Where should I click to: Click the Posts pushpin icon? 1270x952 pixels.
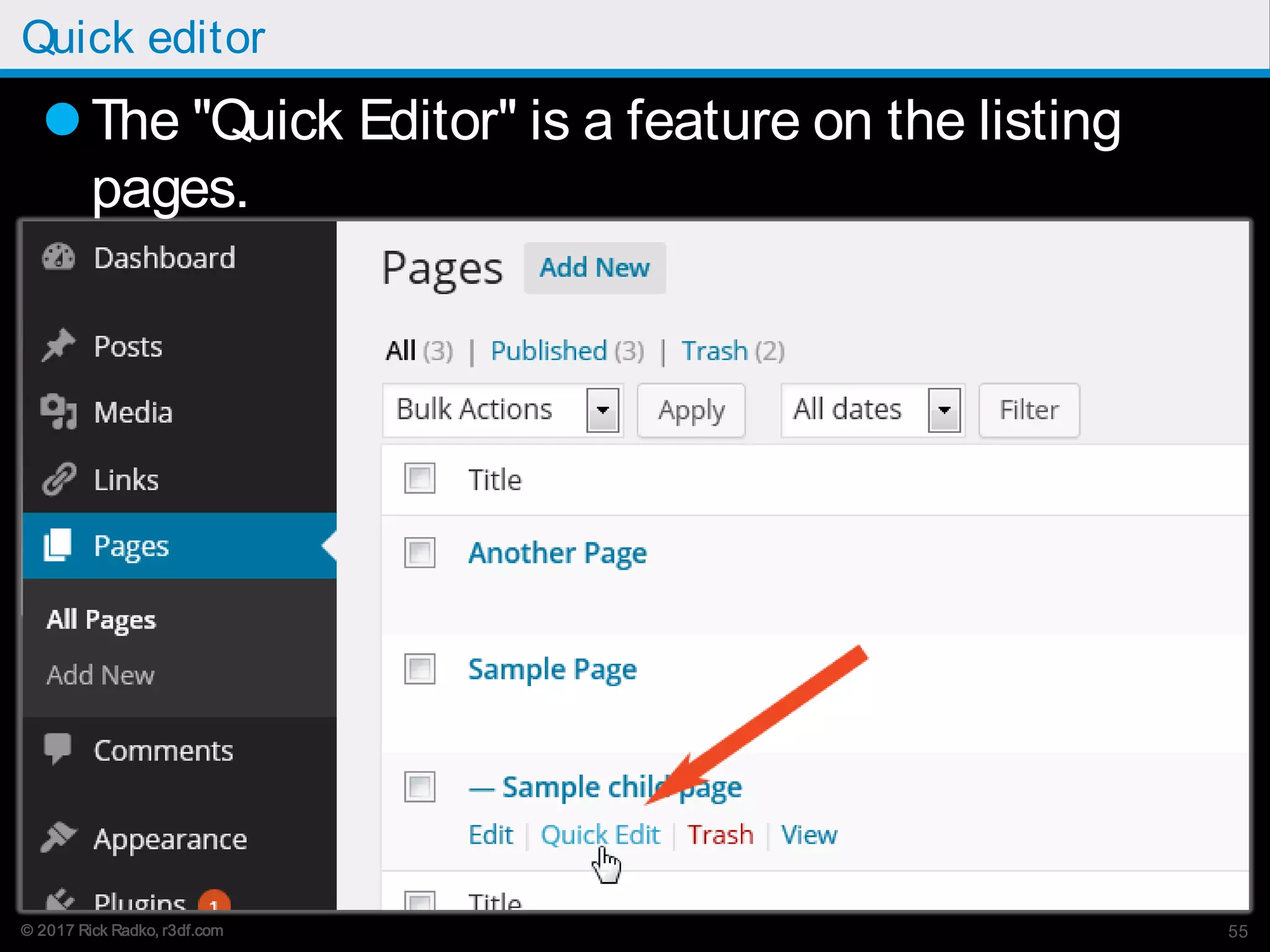pyautogui.click(x=58, y=345)
